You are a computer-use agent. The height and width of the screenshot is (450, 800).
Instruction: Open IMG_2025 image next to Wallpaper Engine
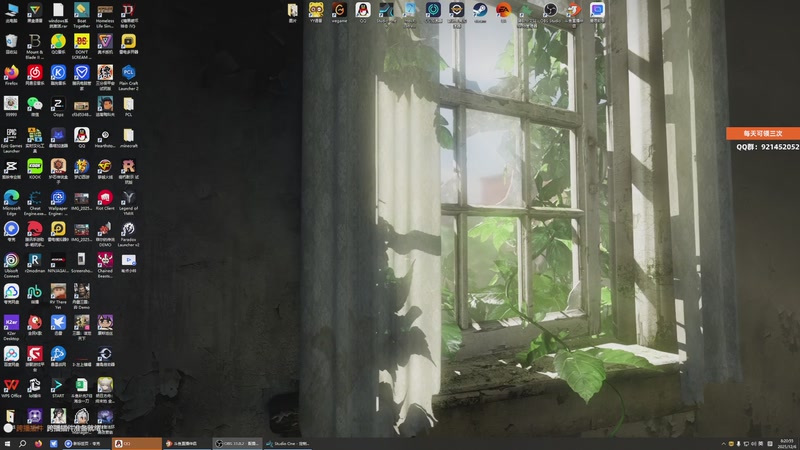(82, 199)
